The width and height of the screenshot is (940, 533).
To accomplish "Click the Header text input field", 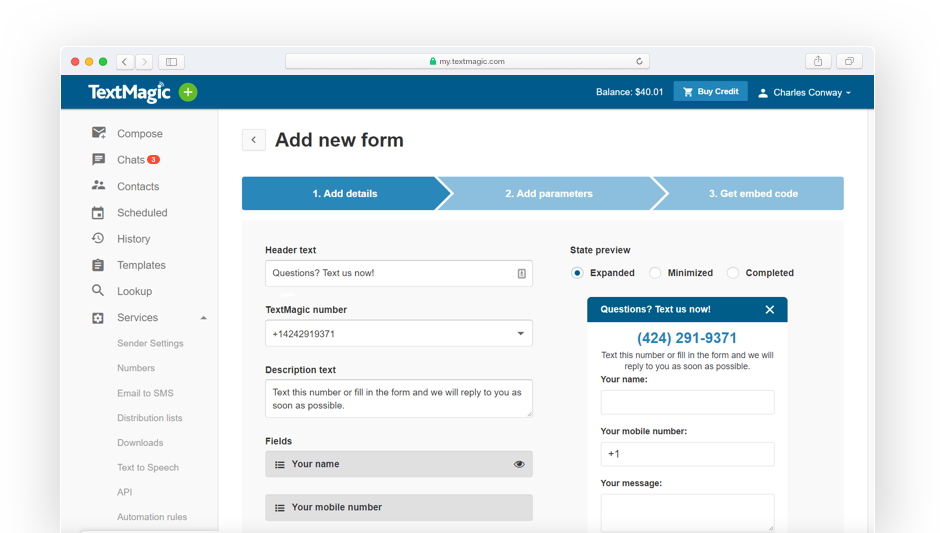I will (399, 273).
